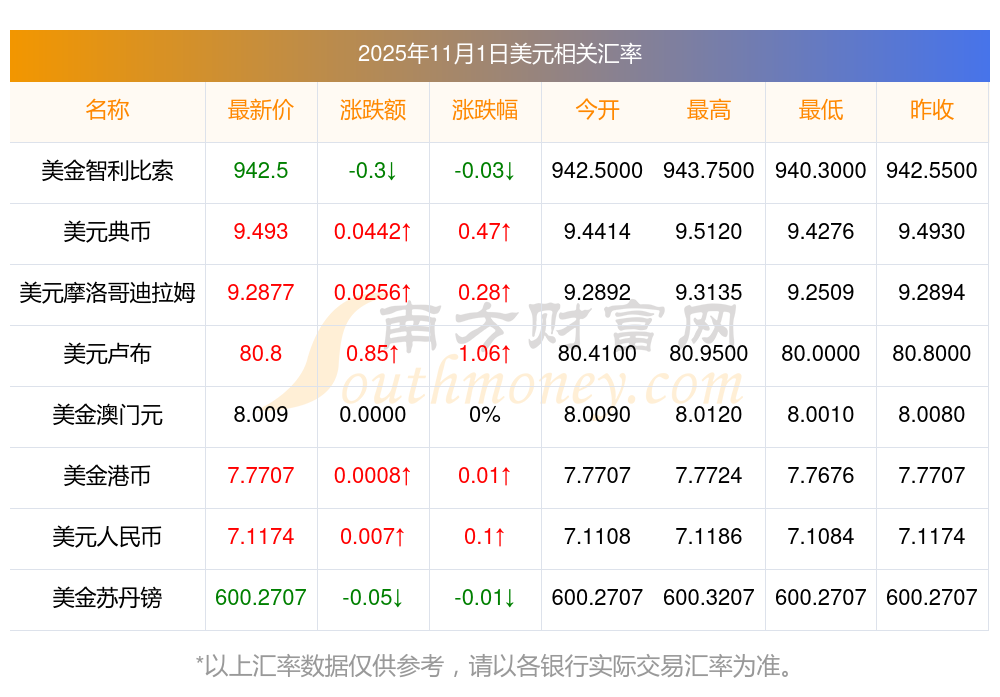This screenshot has height=697, width=1000.
Task: Select the 名称 column header
Action: coord(107,110)
